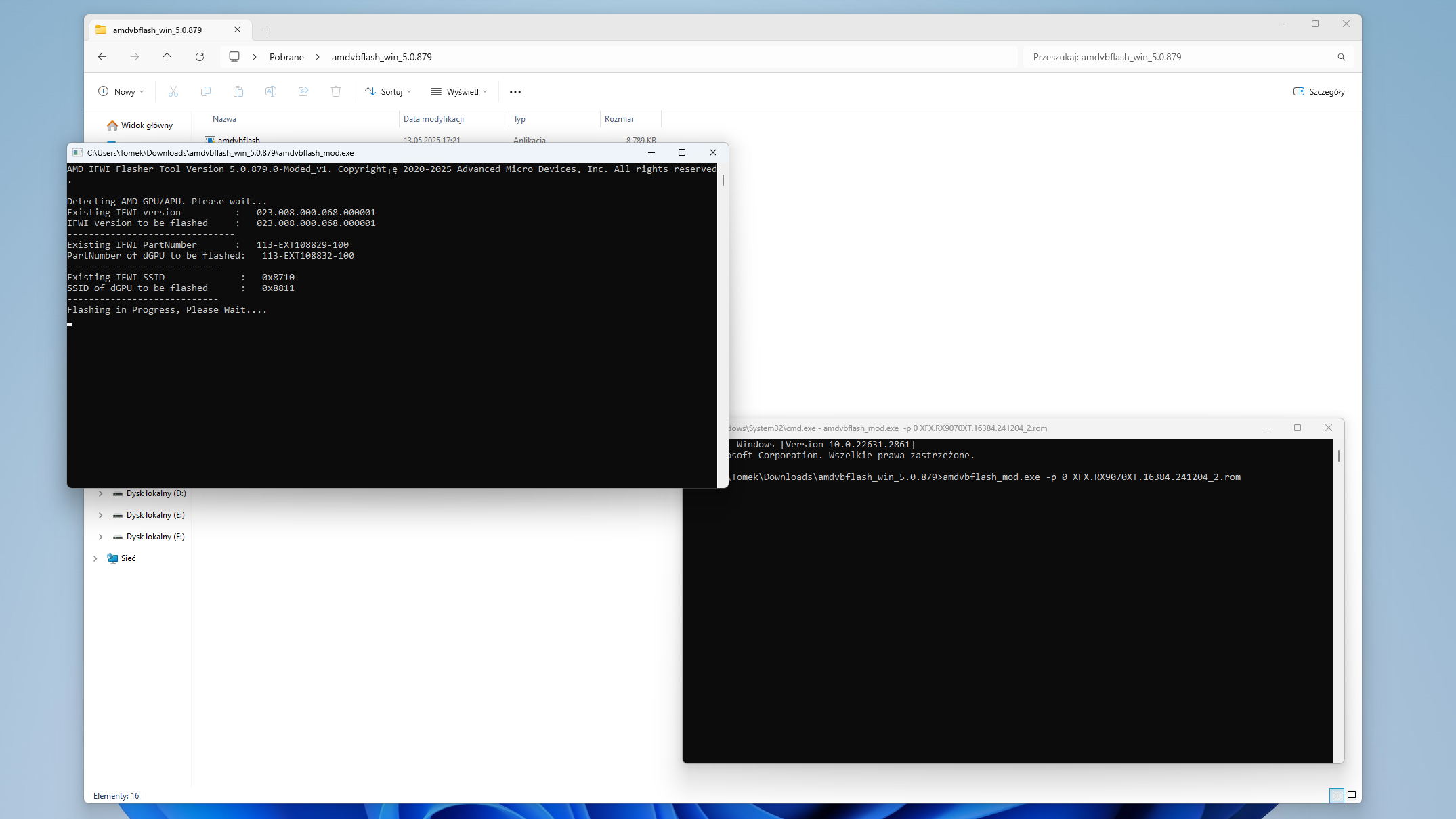Image resolution: width=1456 pixels, height=819 pixels.
Task: Open the Nowy dropdown
Action: tap(121, 91)
